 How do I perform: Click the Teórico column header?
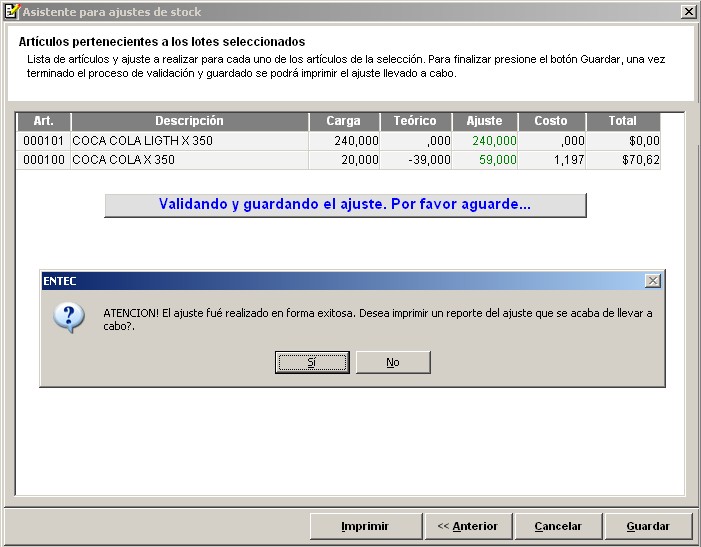[x=415, y=121]
